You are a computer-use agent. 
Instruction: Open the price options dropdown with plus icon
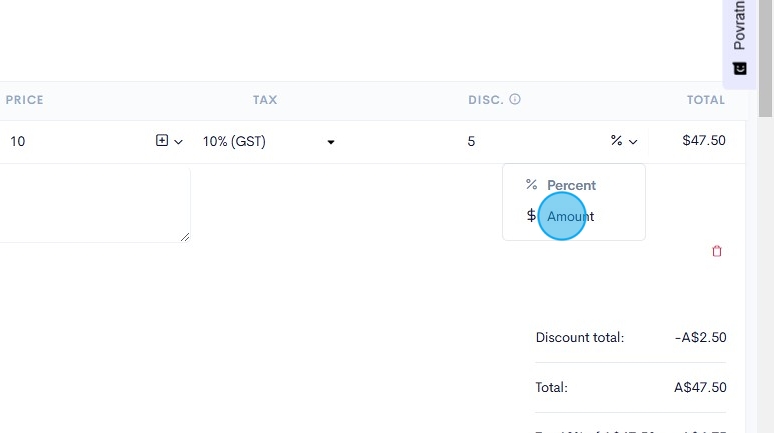(x=169, y=141)
